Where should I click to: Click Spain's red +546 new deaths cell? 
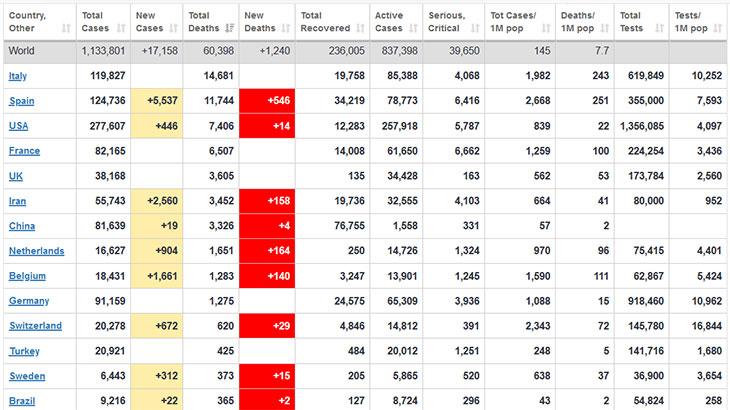268,102
